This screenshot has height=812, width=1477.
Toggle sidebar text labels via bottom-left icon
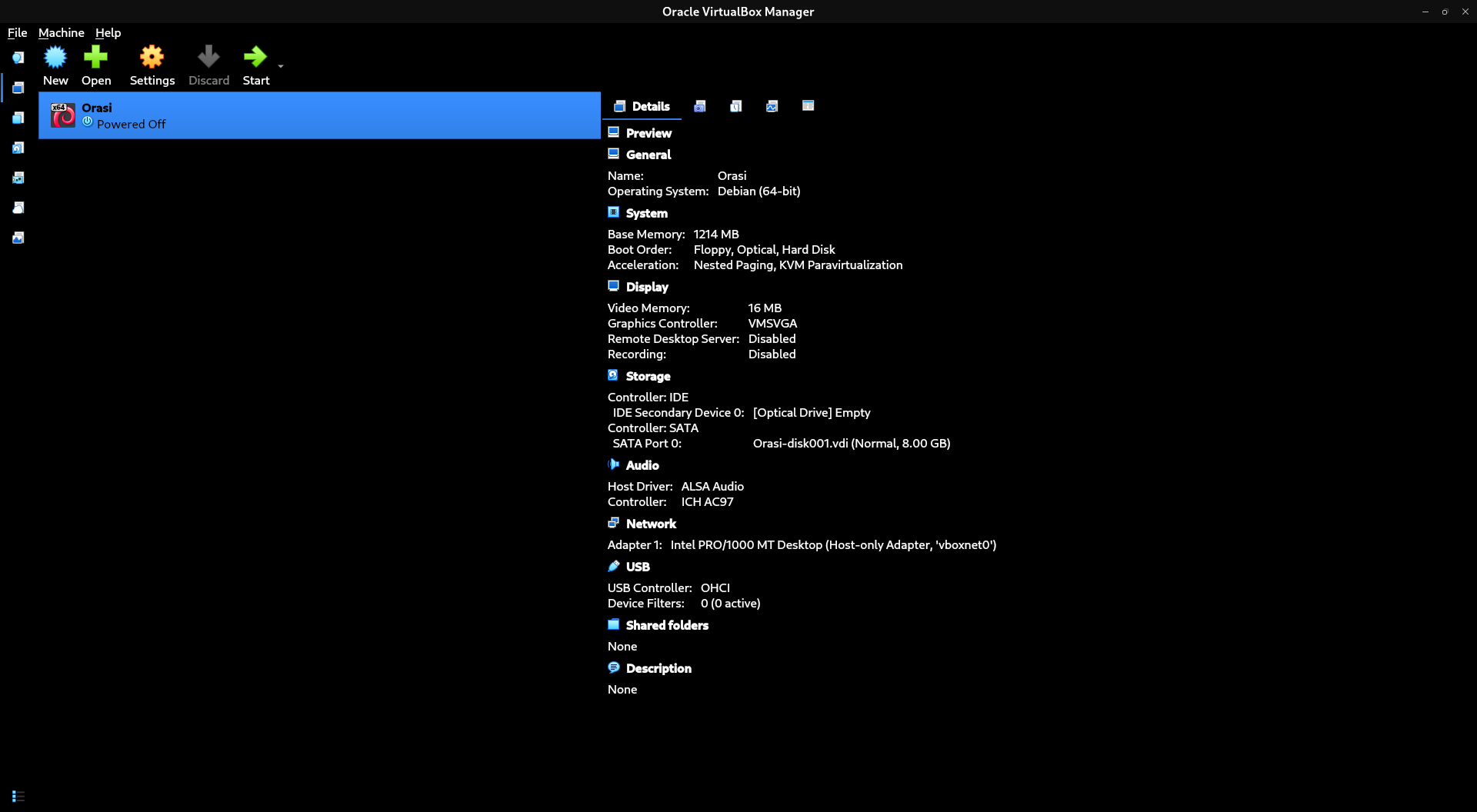click(18, 796)
